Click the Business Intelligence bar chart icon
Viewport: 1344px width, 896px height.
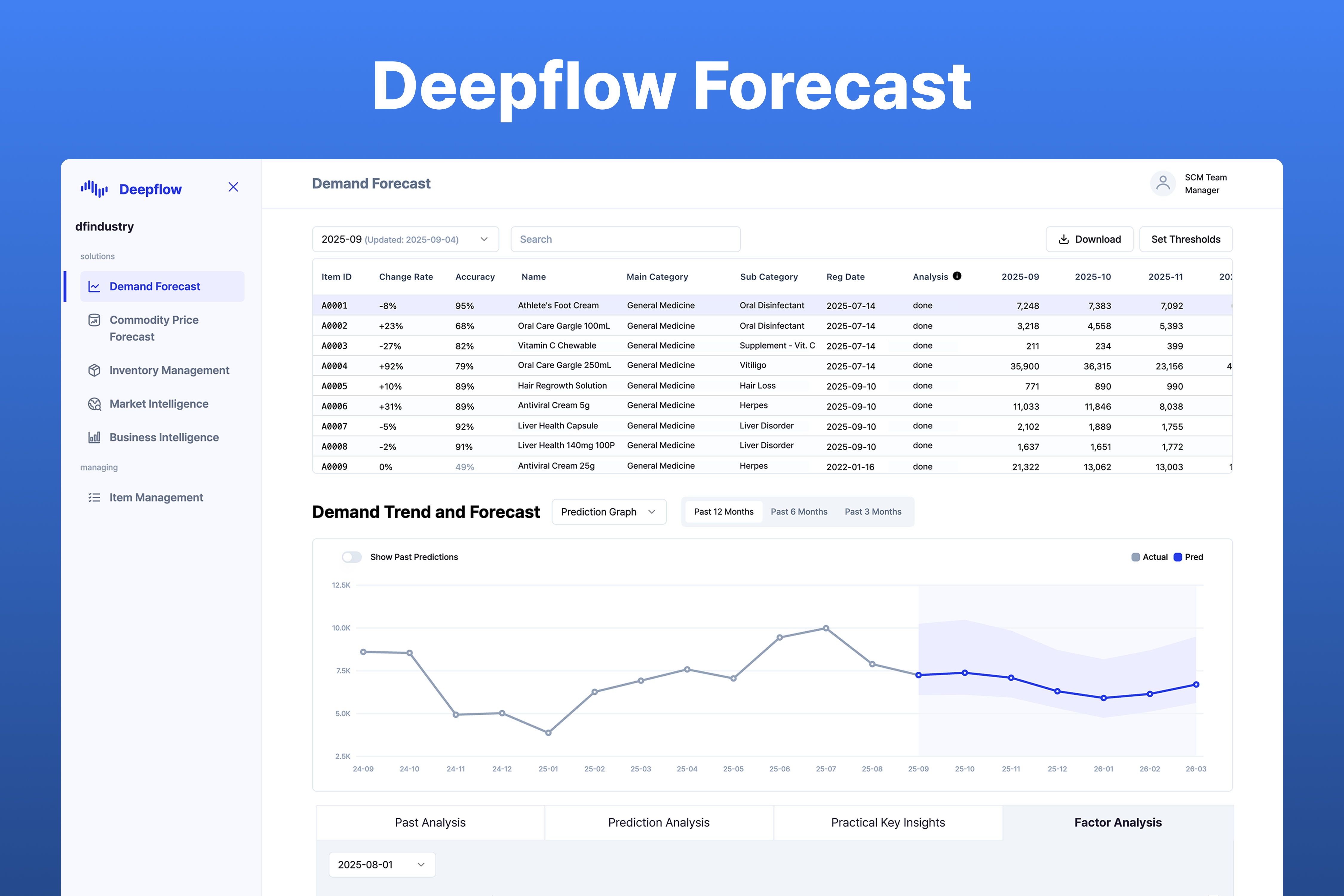coord(94,437)
